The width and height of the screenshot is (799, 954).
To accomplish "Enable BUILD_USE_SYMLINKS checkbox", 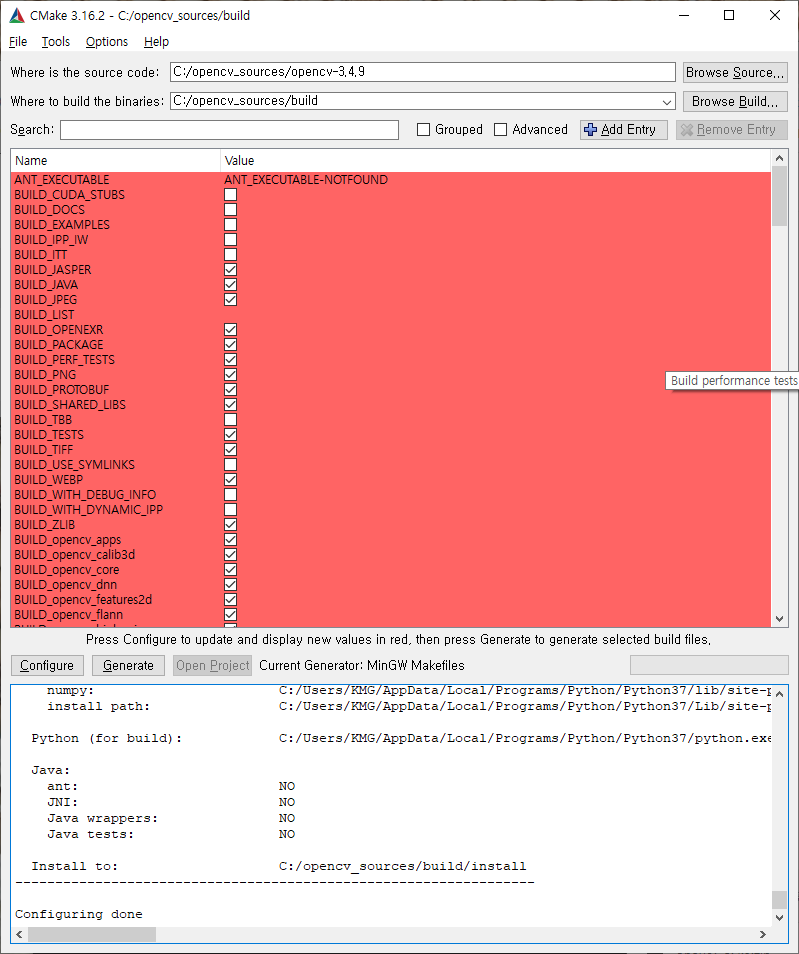I will tap(231, 465).
